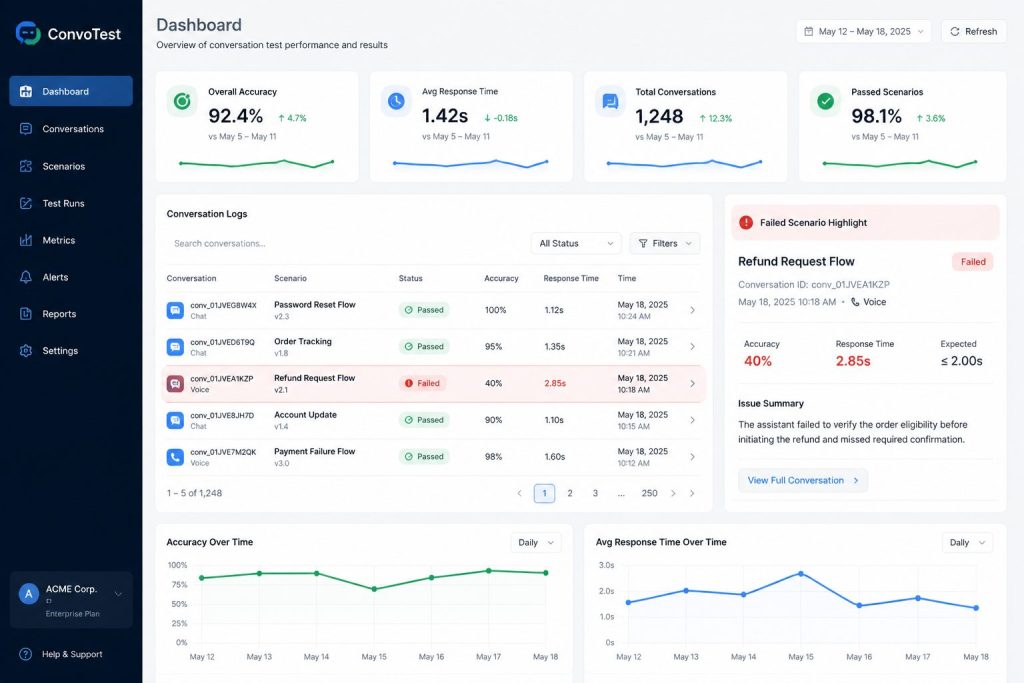Click the Passed Scenarios checkmark icon
The image size is (1024, 683).
coord(825,101)
